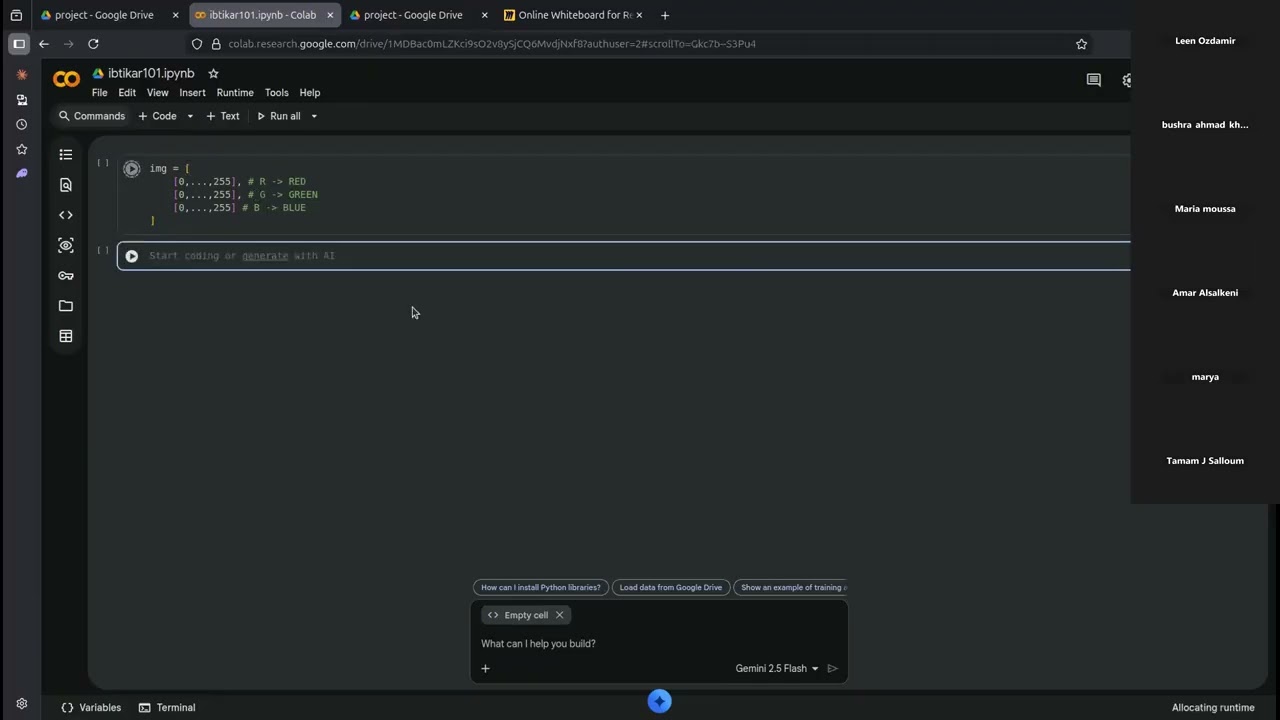Click Run all button

tap(279, 116)
